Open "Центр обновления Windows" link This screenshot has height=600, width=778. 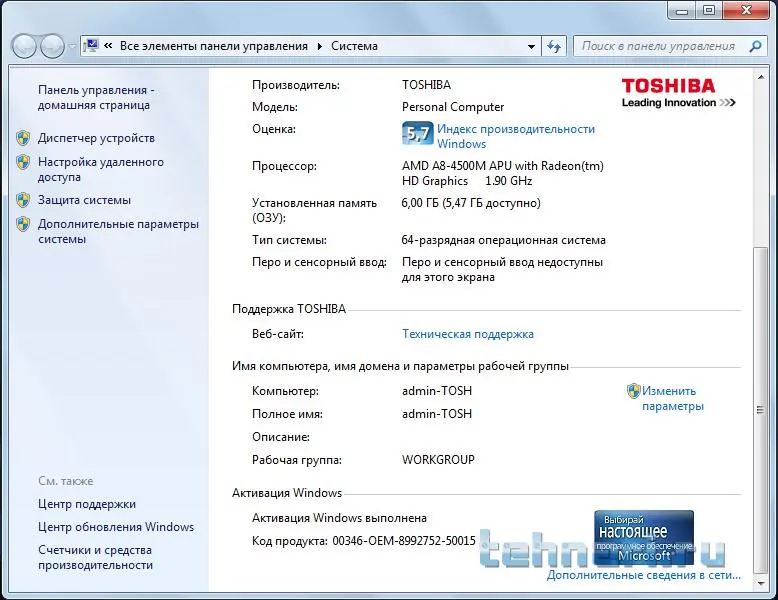point(116,527)
